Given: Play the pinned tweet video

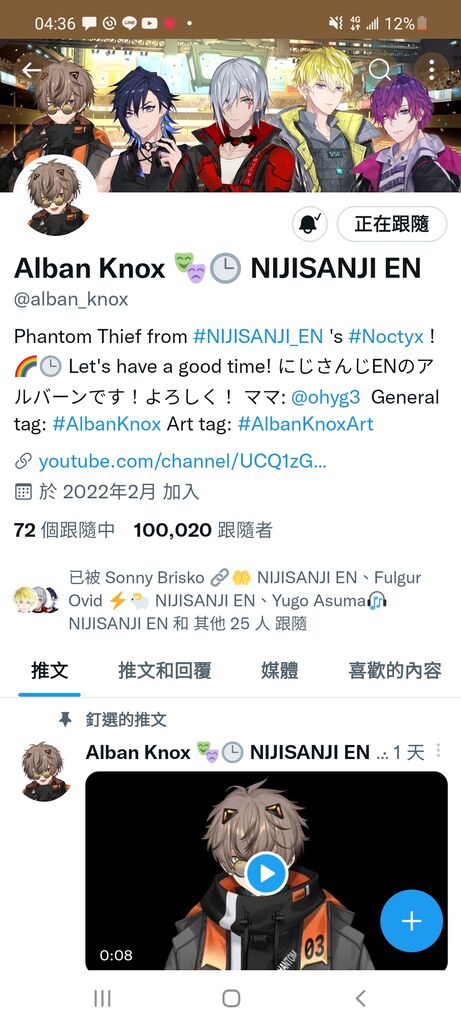Looking at the screenshot, I should point(266,873).
